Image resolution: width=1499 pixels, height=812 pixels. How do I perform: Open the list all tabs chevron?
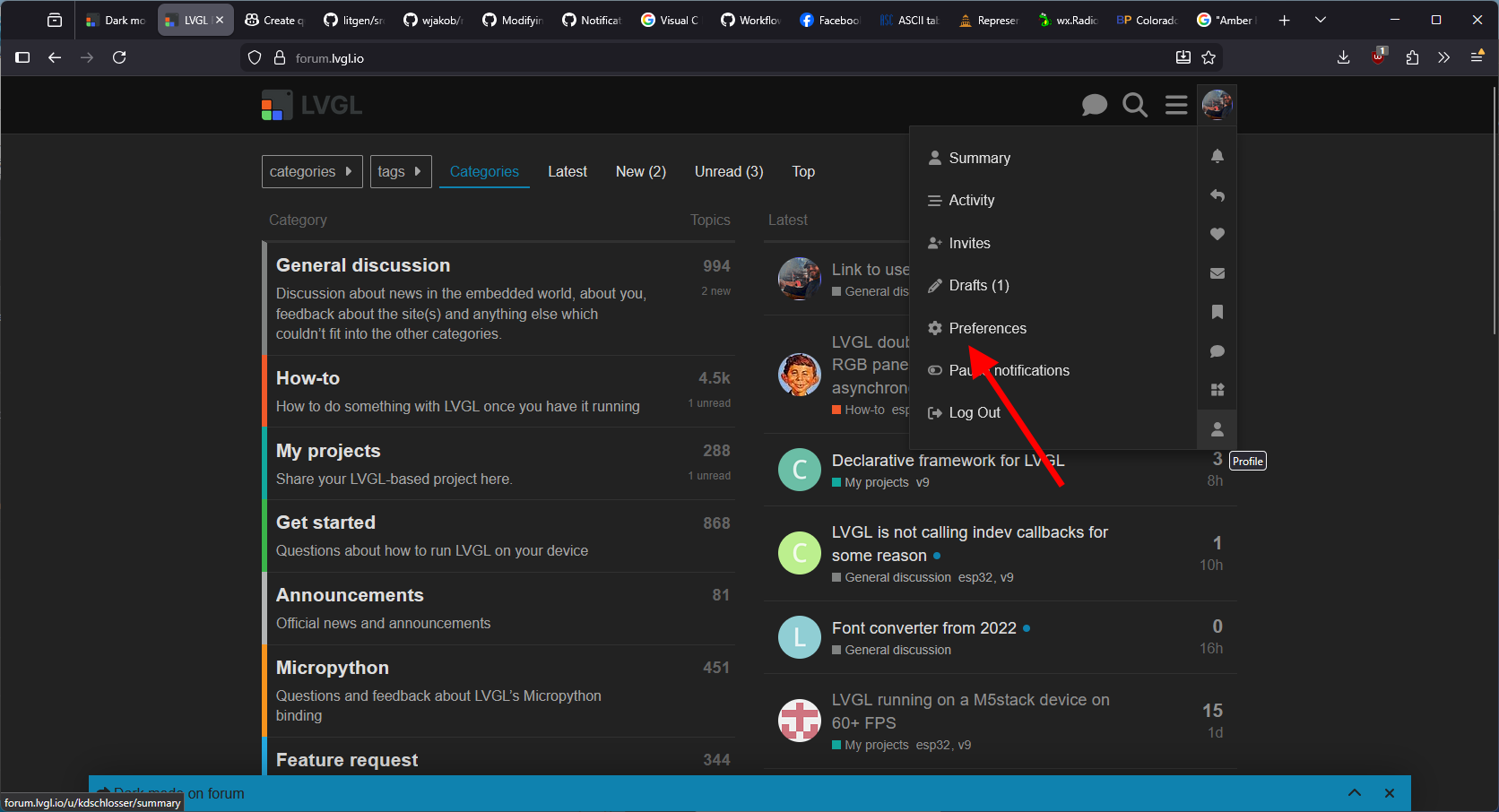point(1320,20)
